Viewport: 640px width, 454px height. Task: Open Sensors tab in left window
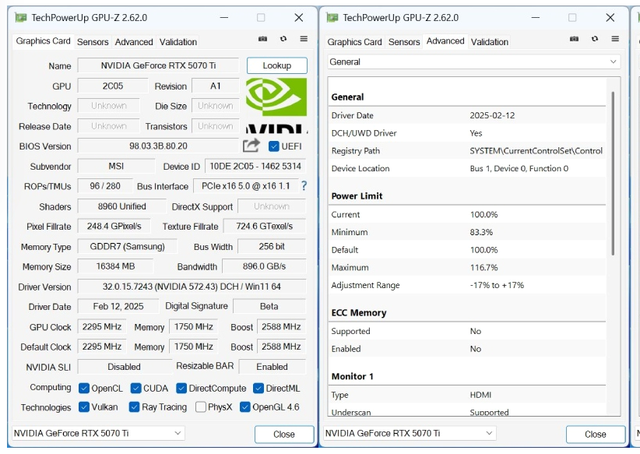tap(93, 42)
